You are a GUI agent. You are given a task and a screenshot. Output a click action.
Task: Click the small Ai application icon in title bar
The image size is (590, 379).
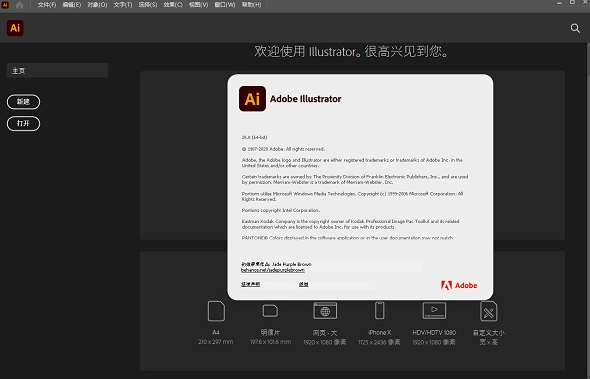5,5
